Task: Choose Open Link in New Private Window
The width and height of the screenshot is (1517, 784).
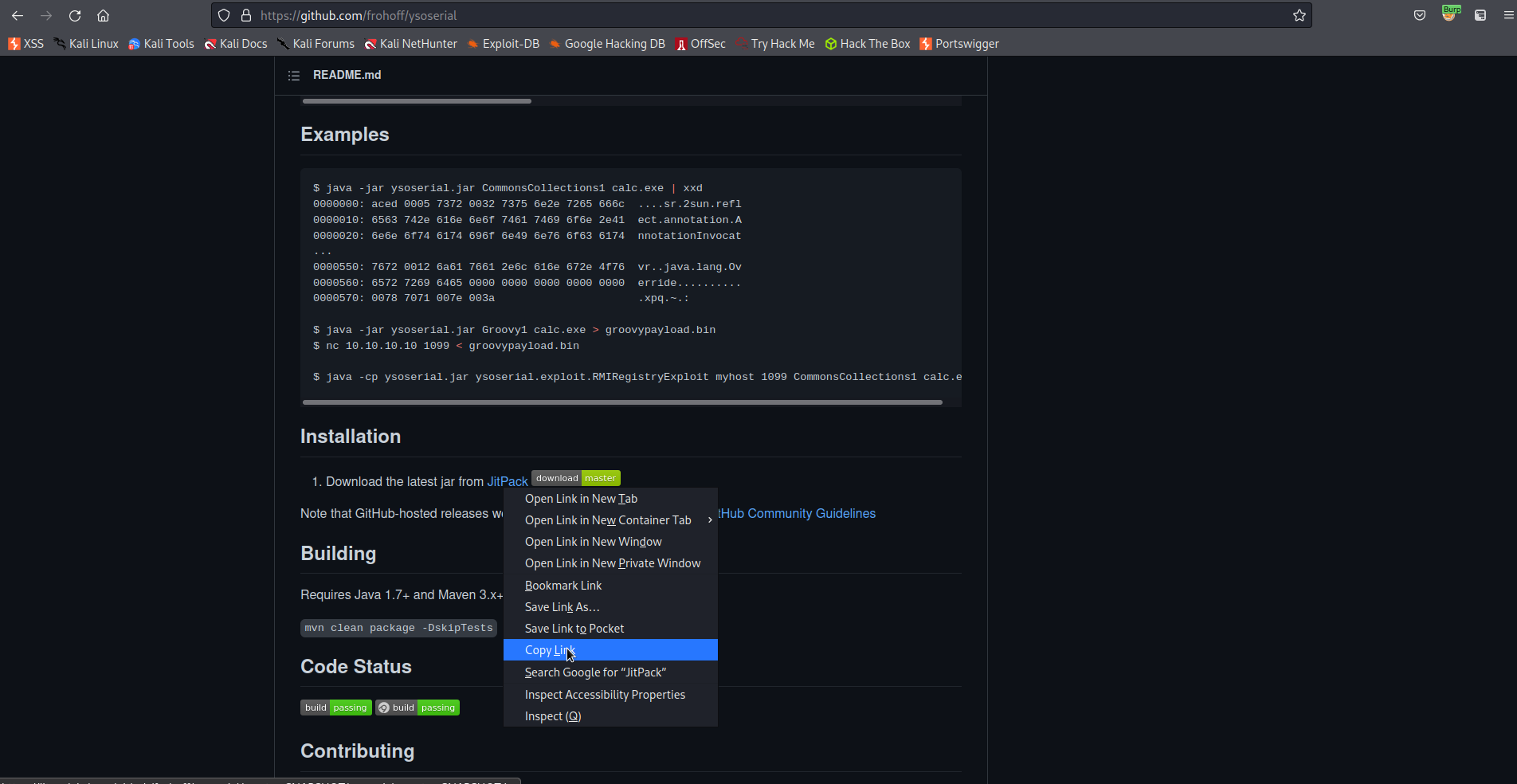Action: coord(610,563)
